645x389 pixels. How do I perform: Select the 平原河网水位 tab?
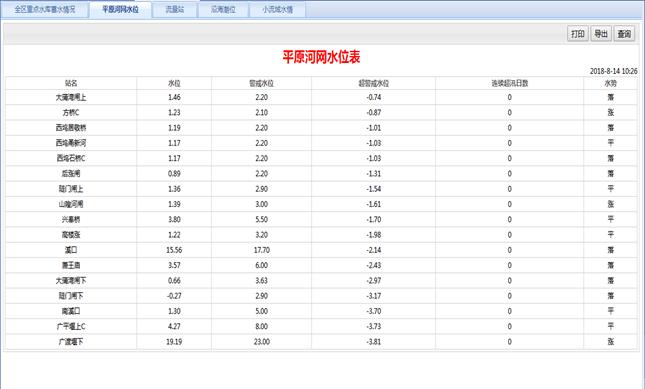[120, 9]
